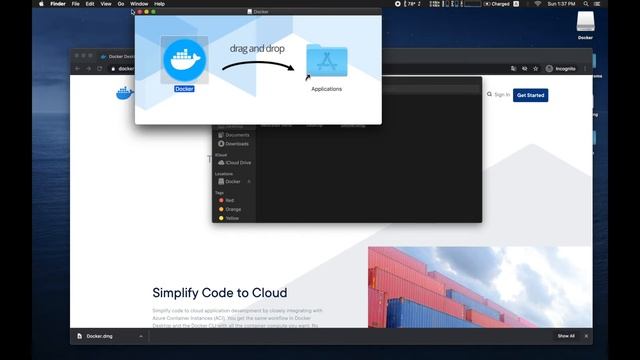Select the Yellow tag in Finder sidebar

[x=229, y=218]
